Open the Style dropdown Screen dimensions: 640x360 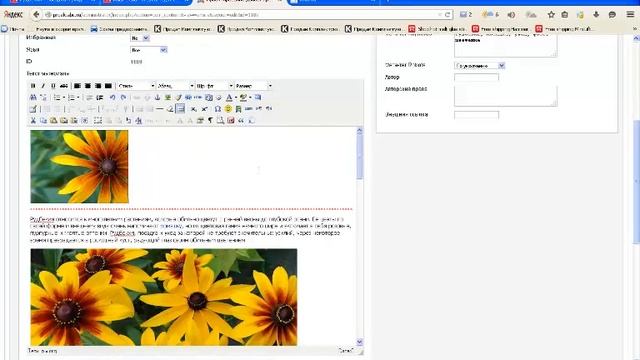click(x=136, y=86)
